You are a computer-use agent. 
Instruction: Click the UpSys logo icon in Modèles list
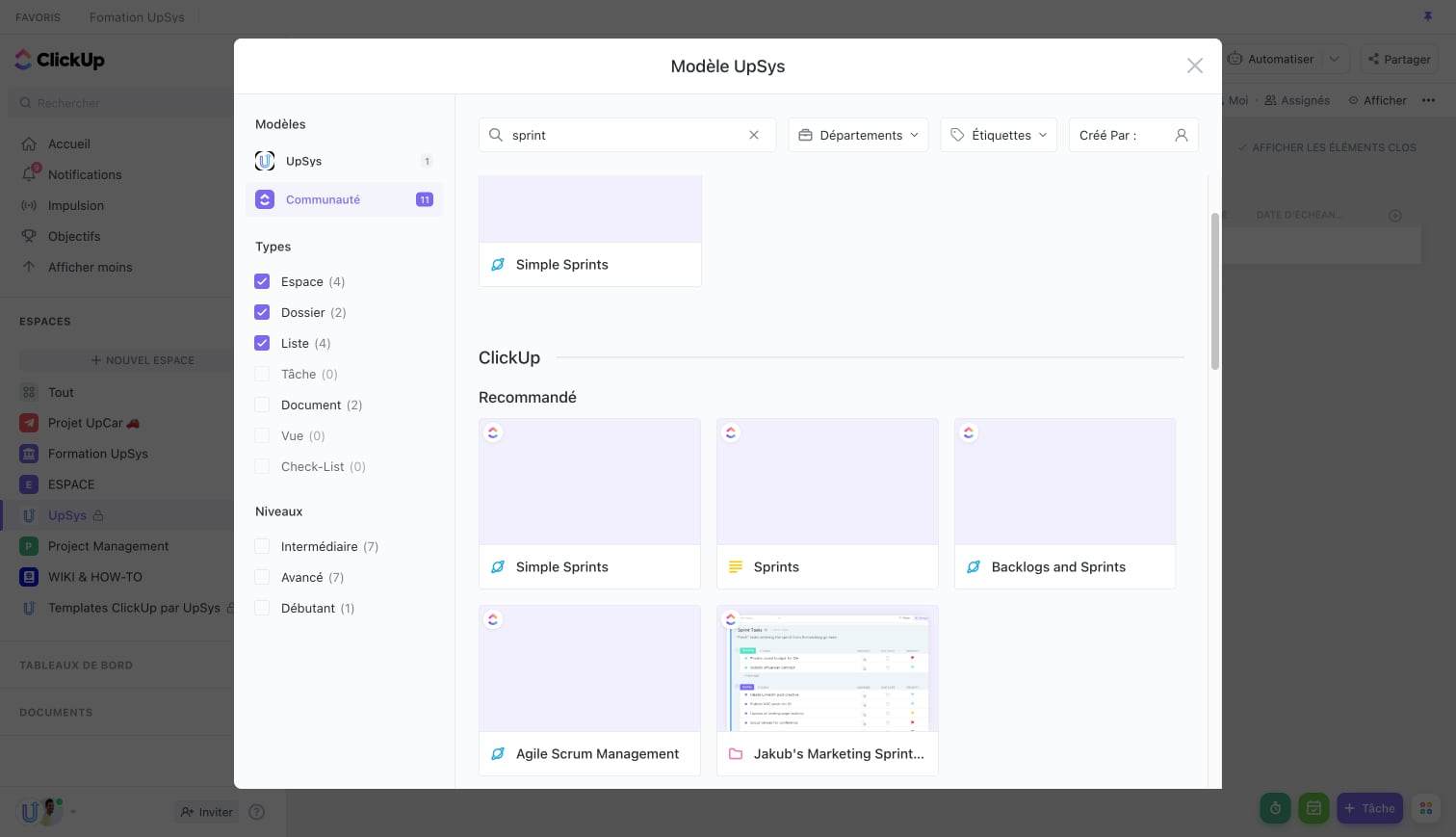[x=265, y=161]
